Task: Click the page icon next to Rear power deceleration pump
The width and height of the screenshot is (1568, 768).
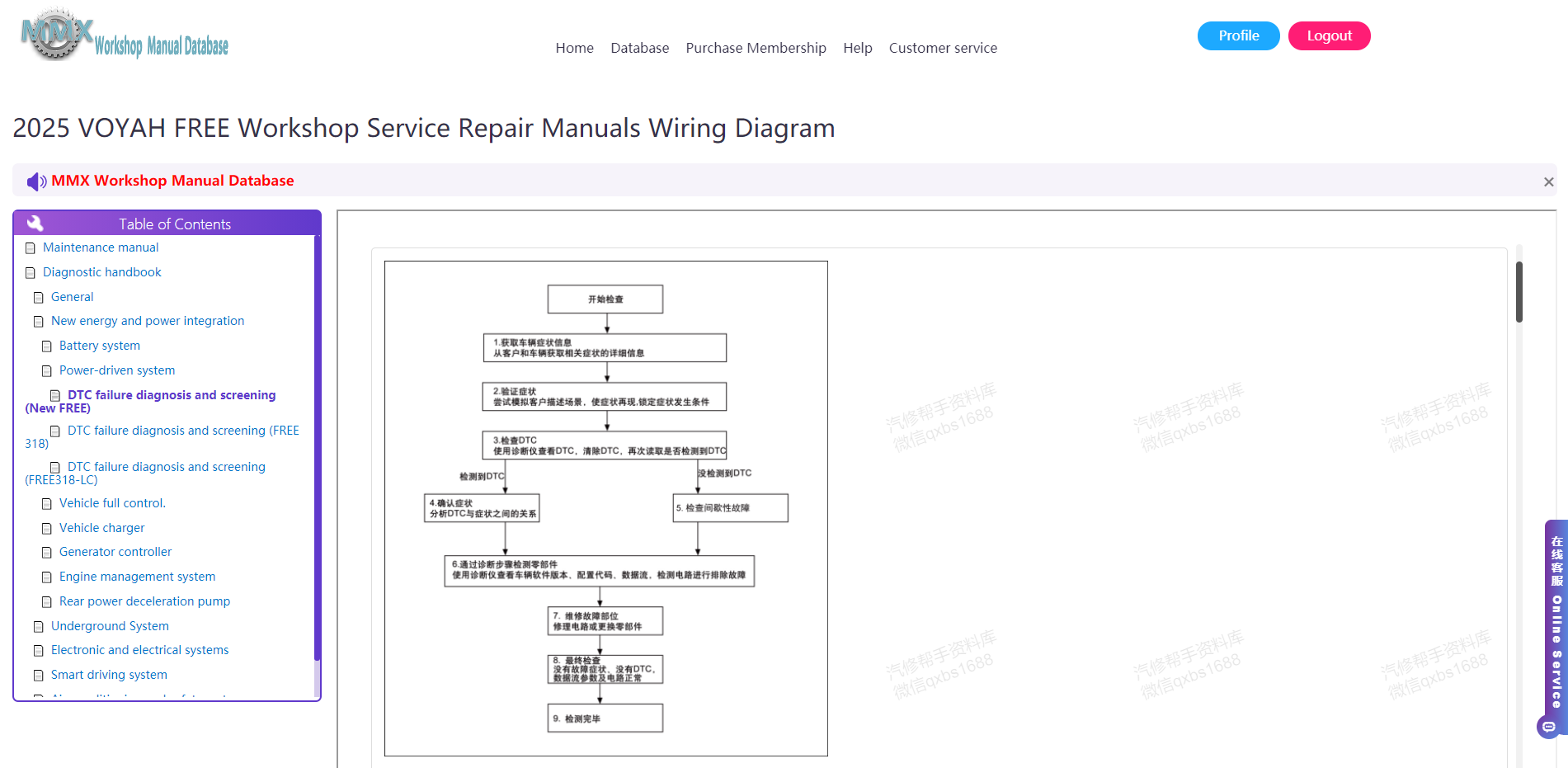Action: pyautogui.click(x=47, y=602)
